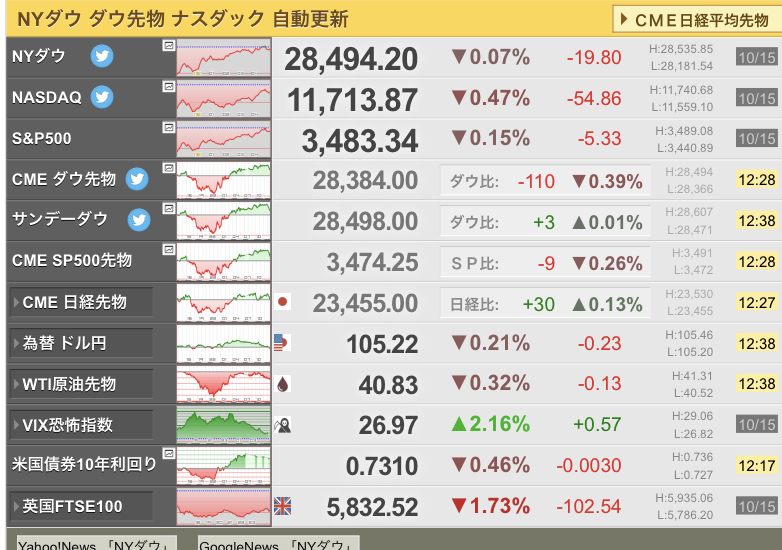
Task: Click the WTI price 40.83
Action: point(388,385)
